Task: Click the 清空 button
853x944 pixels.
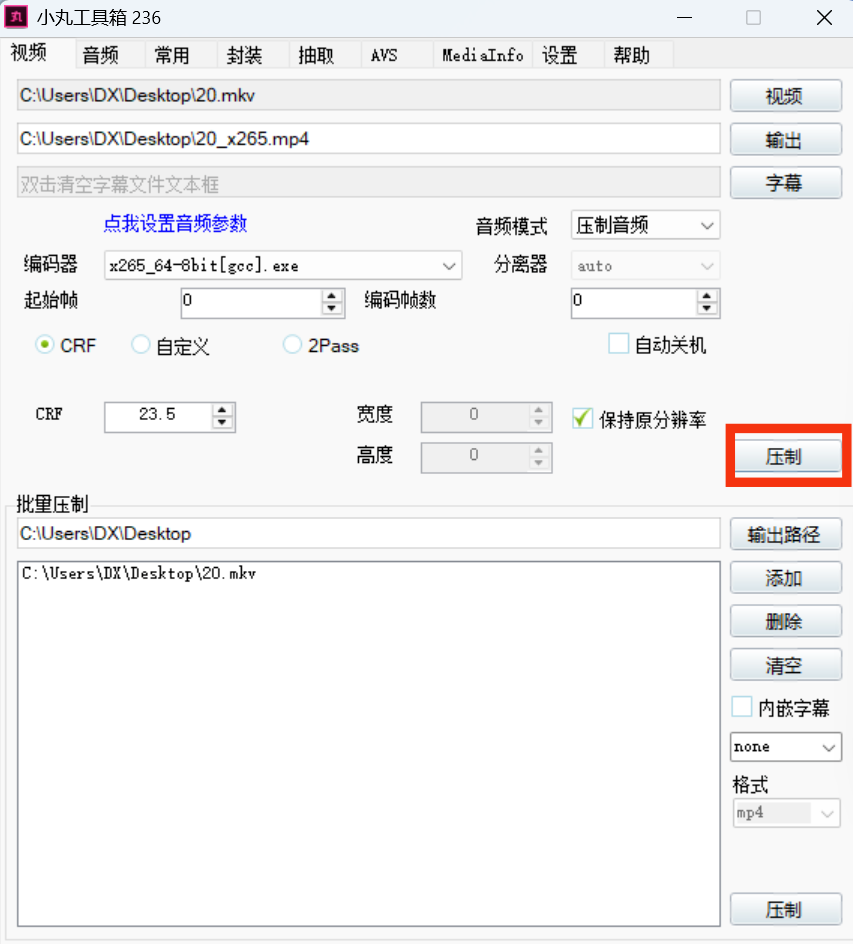Action: tap(786, 665)
